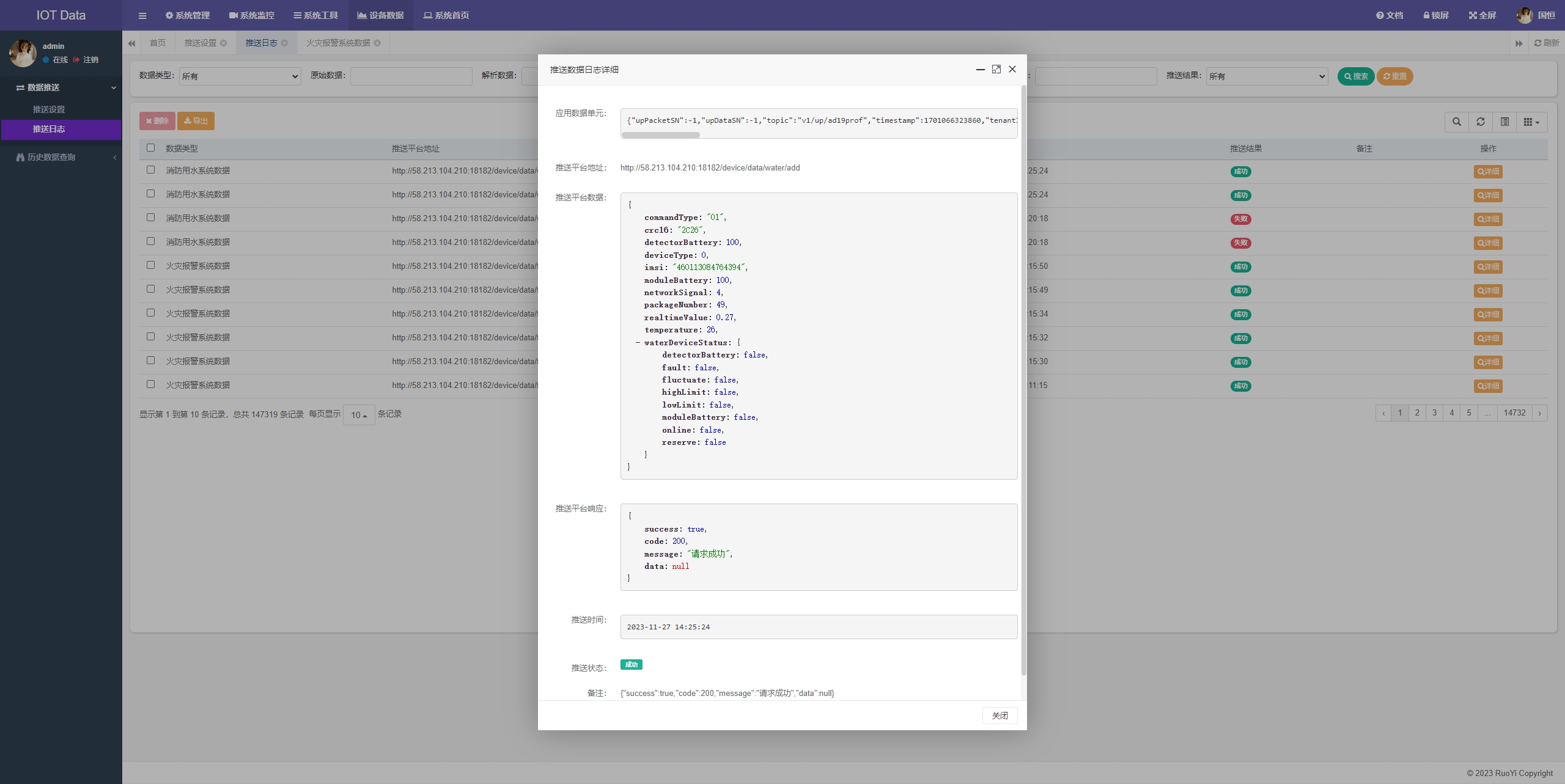Close the 火灾报警系统数据 tab with its x icon
The width and height of the screenshot is (1565, 784).
tap(377, 43)
